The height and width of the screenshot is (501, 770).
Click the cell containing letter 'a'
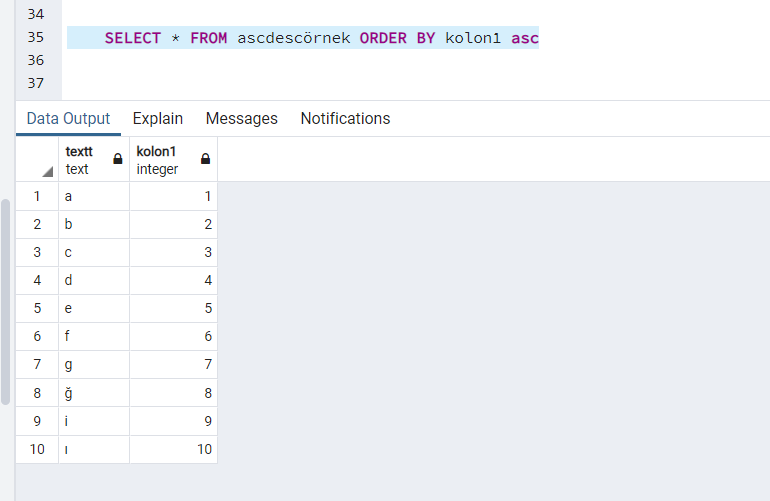94,196
